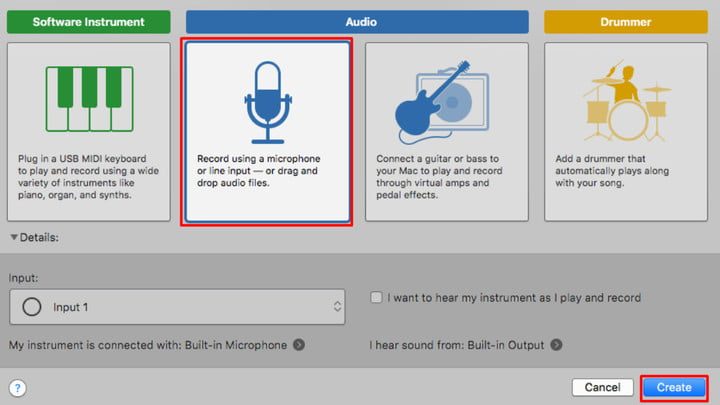The image size is (720, 405).
Task: Choose the guitar and amp icon
Action: [x=444, y=102]
